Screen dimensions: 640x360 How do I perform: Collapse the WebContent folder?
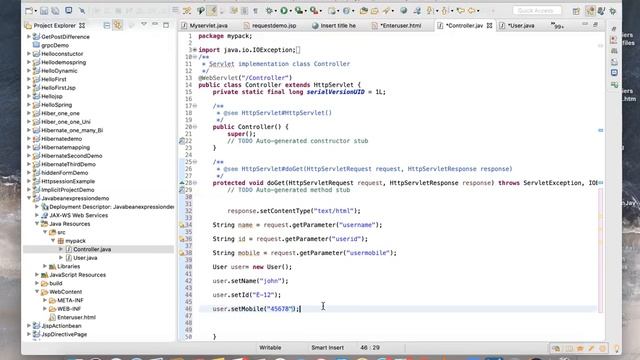click(37, 291)
